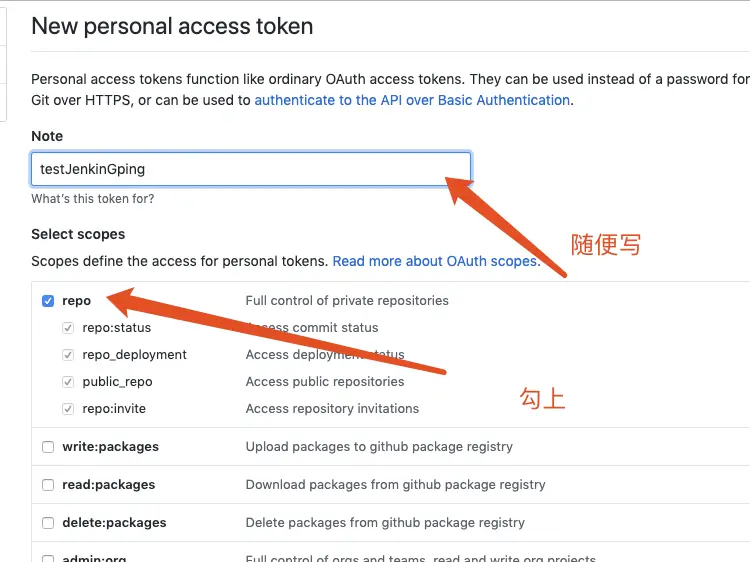Open the Basic Authentication API link
The image size is (750, 562).
[412, 100]
